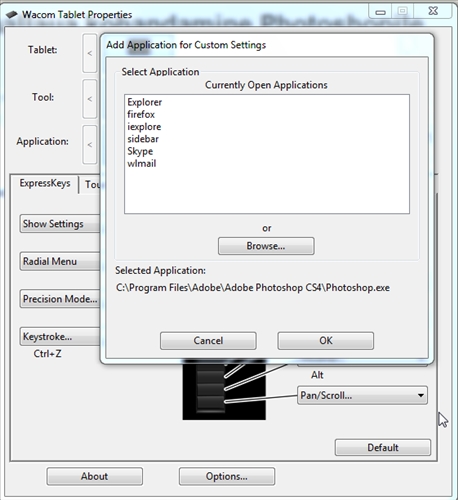The width and height of the screenshot is (458, 500).
Task: Select Explorer in open applications list
Action: 144,102
